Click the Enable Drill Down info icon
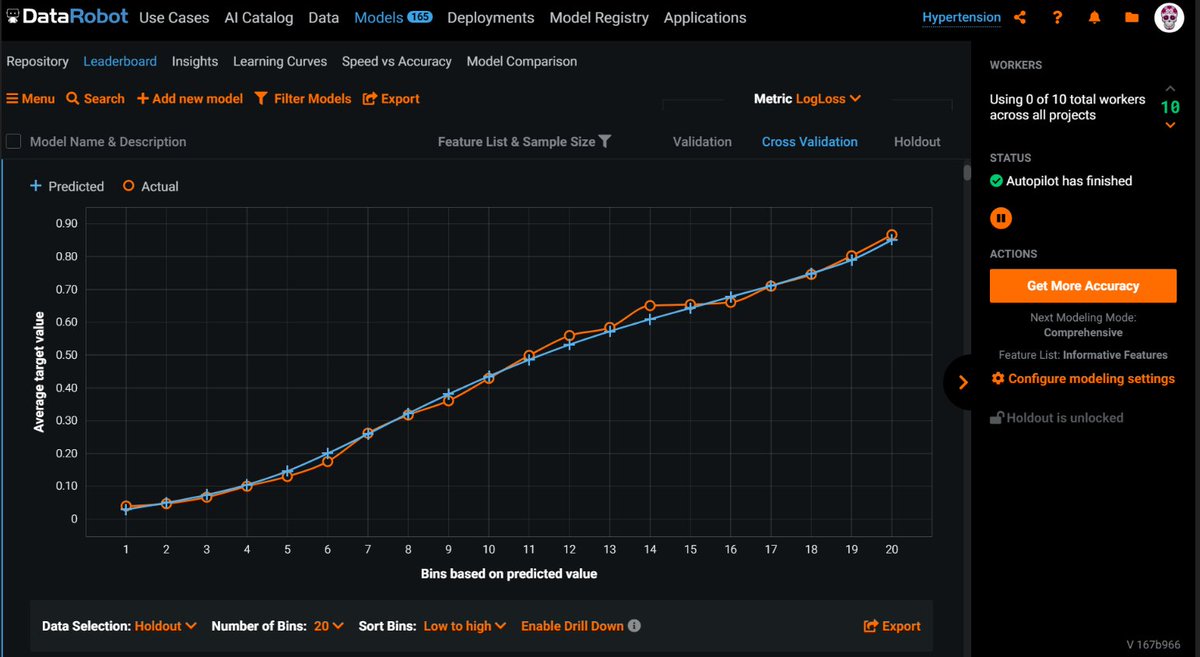This screenshot has width=1200, height=657. coord(634,626)
